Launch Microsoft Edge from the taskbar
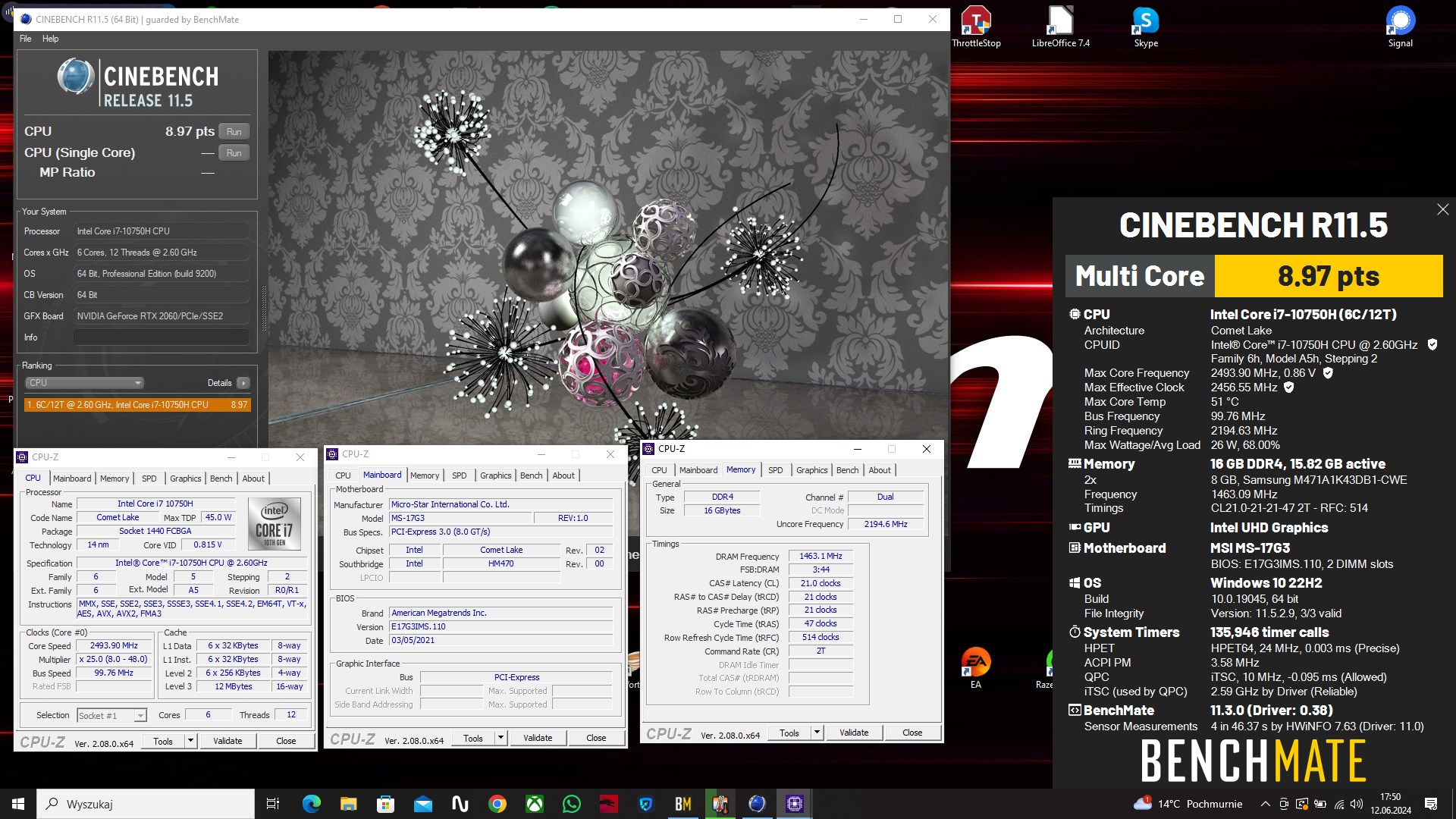 click(311, 804)
